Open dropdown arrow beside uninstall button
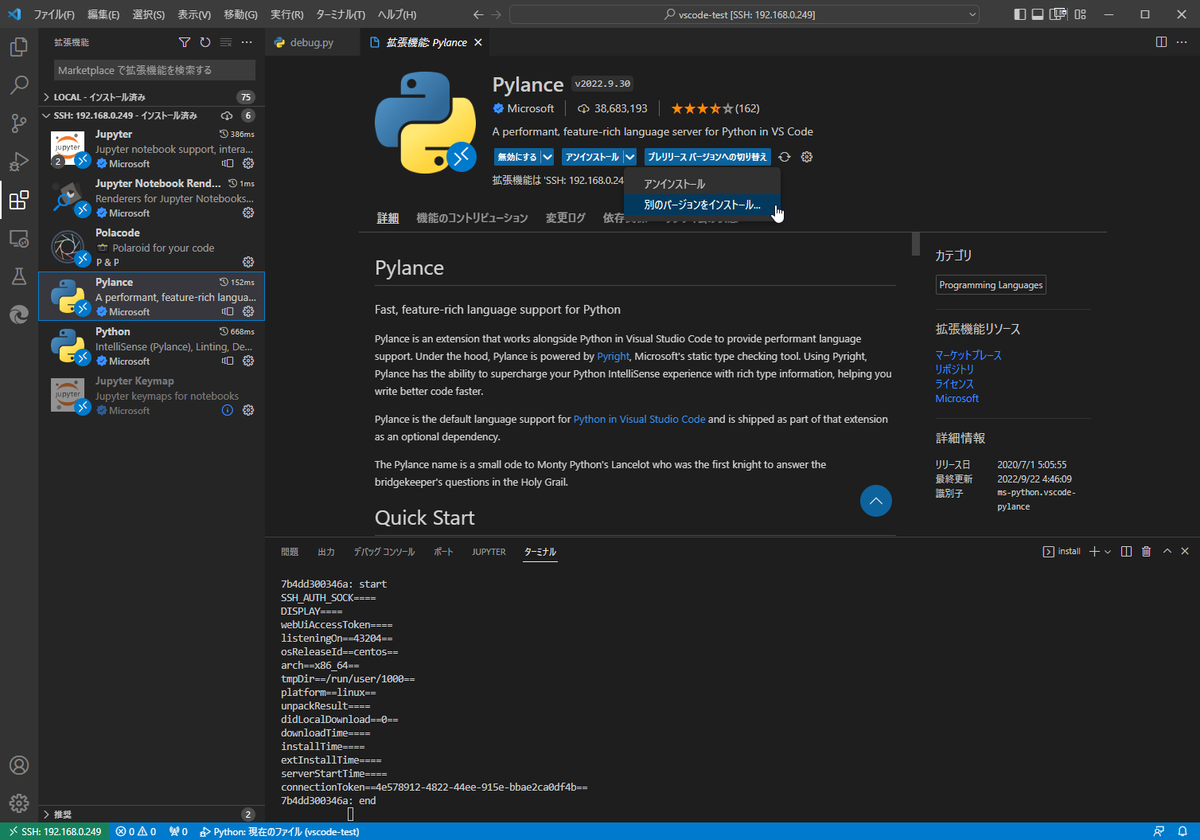Viewport: 1200px width, 840px height. tap(630, 157)
